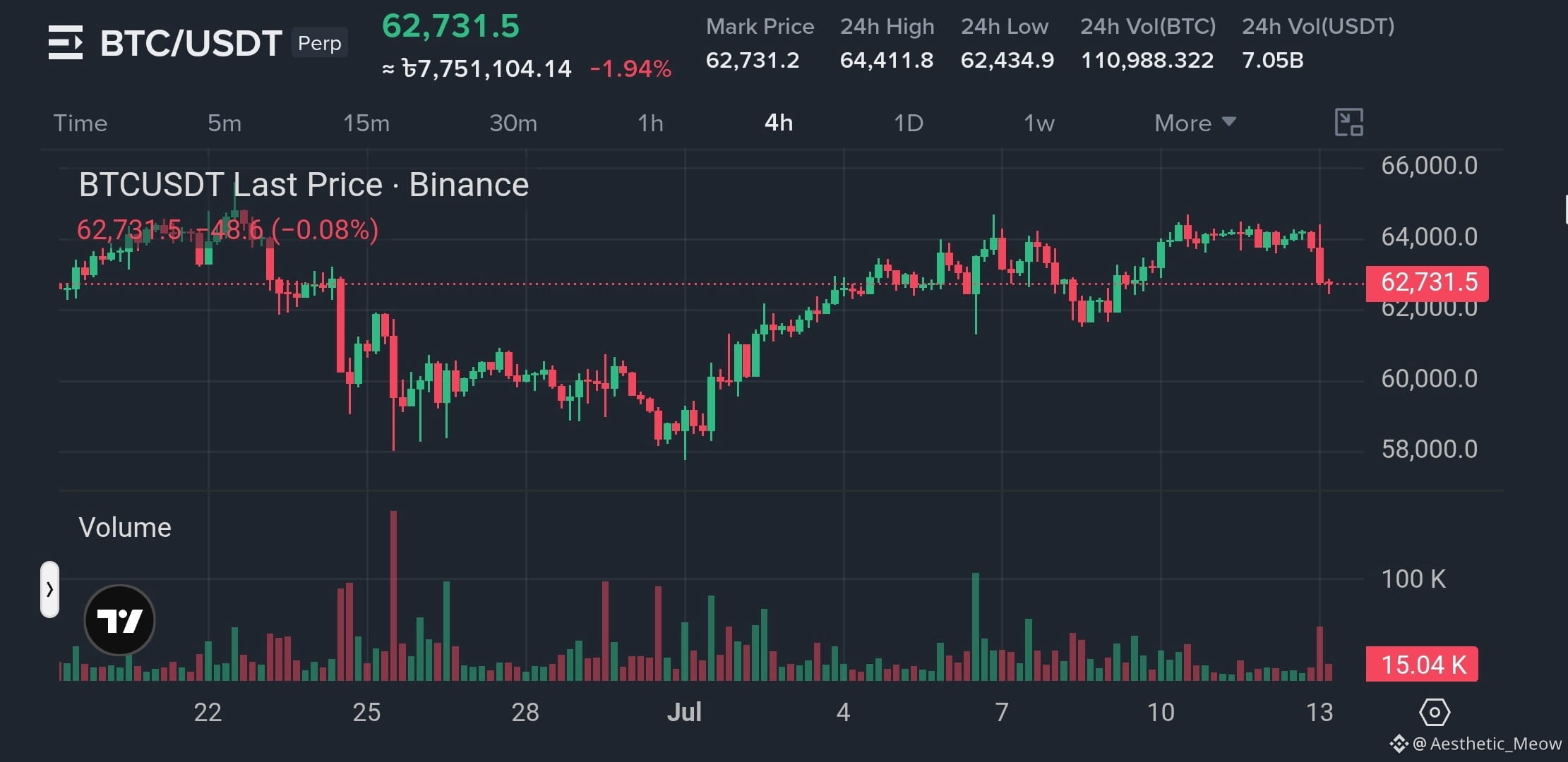Expand the side panel arrow handle
Viewport: 1568px width, 762px height.
coord(49,589)
